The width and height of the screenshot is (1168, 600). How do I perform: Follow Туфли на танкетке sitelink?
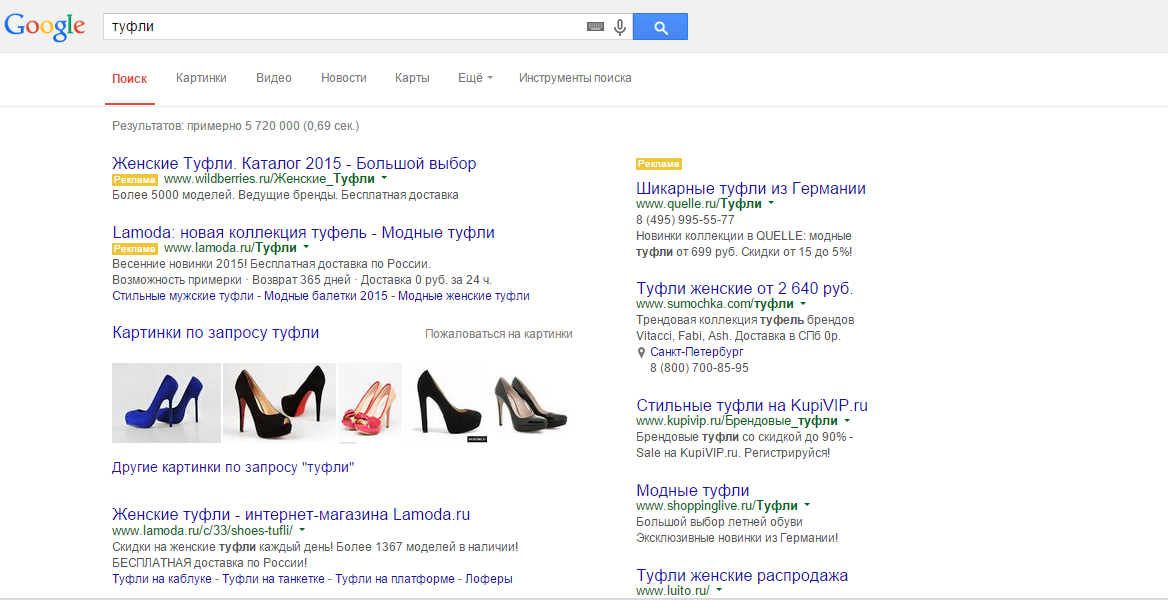point(274,578)
